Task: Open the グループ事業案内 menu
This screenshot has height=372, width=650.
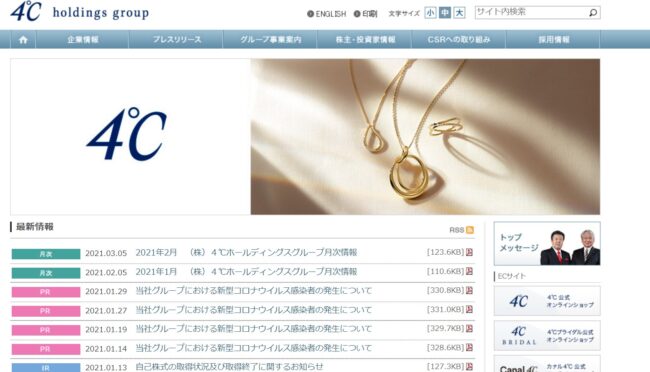Action: point(271,40)
